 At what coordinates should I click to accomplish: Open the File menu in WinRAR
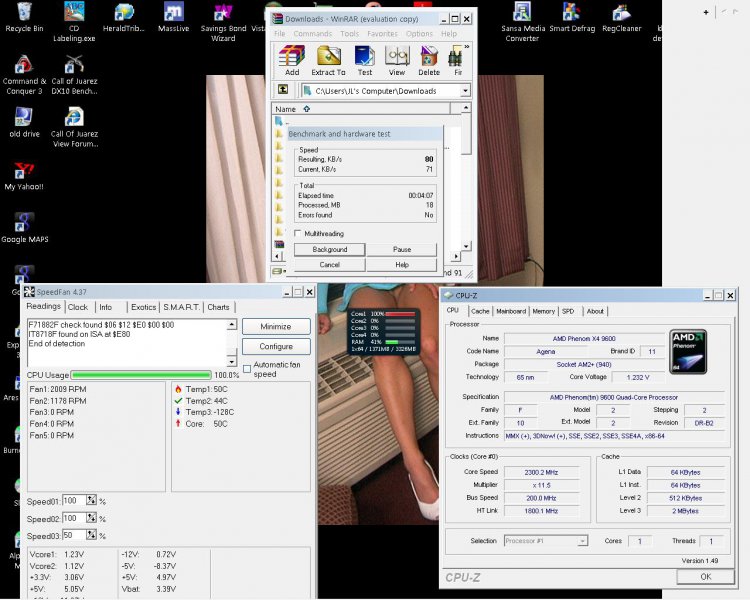280,33
